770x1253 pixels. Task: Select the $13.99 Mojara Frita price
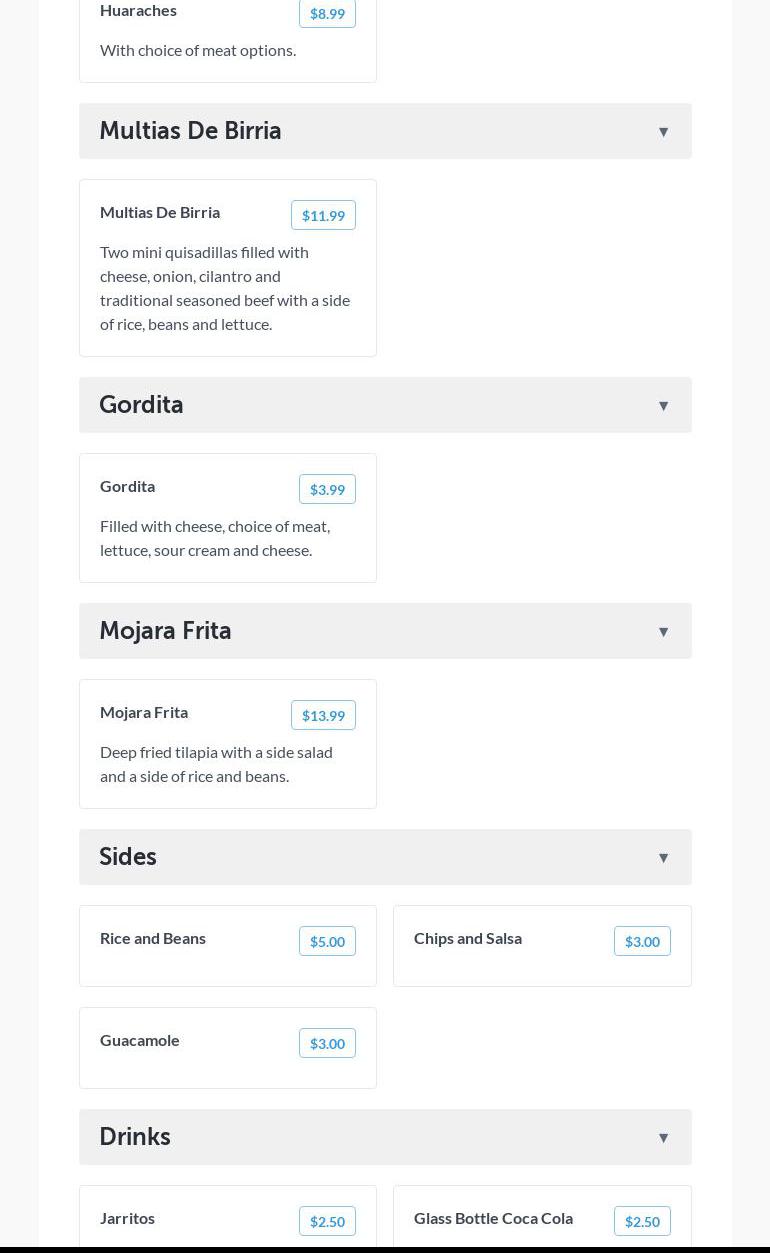pos(323,716)
